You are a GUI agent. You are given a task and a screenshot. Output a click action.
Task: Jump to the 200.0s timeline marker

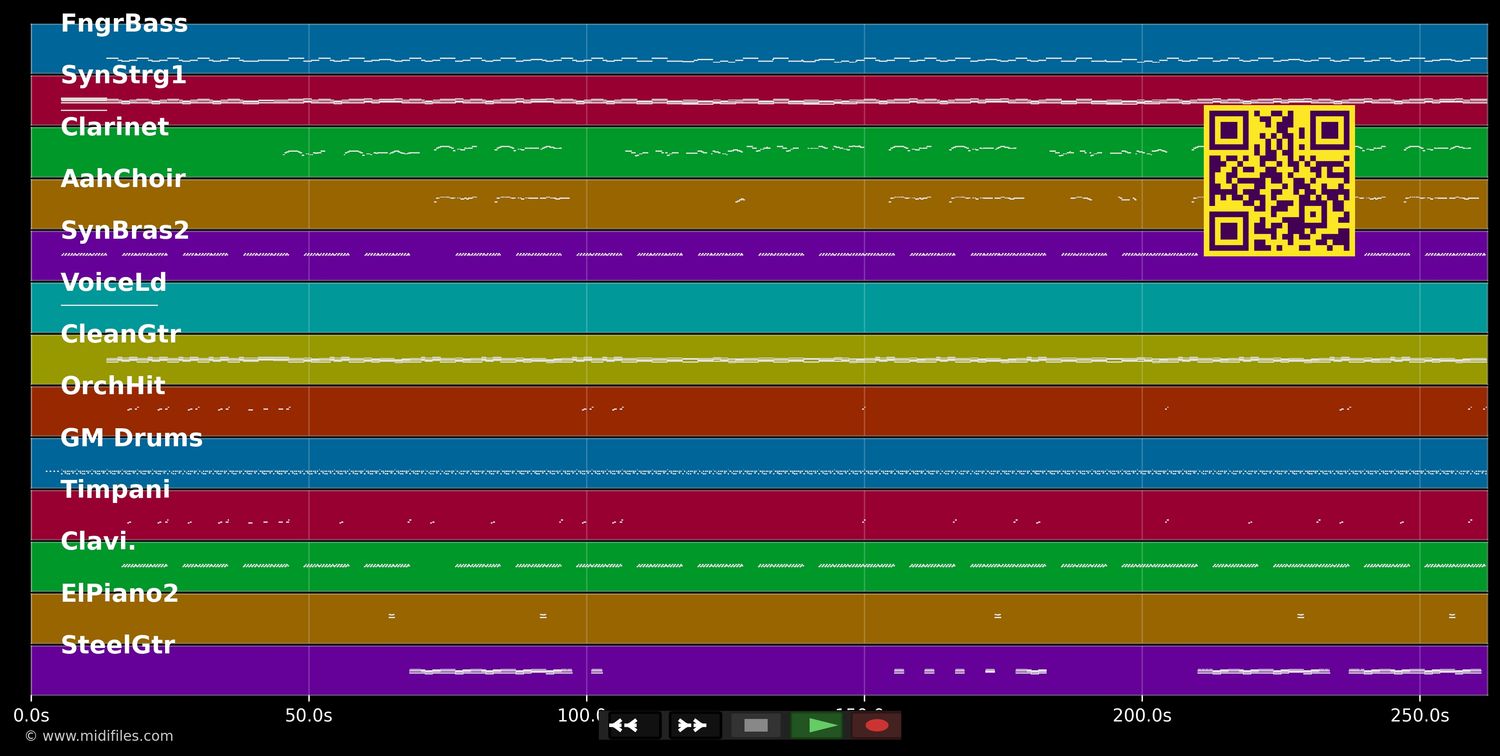[1142, 716]
